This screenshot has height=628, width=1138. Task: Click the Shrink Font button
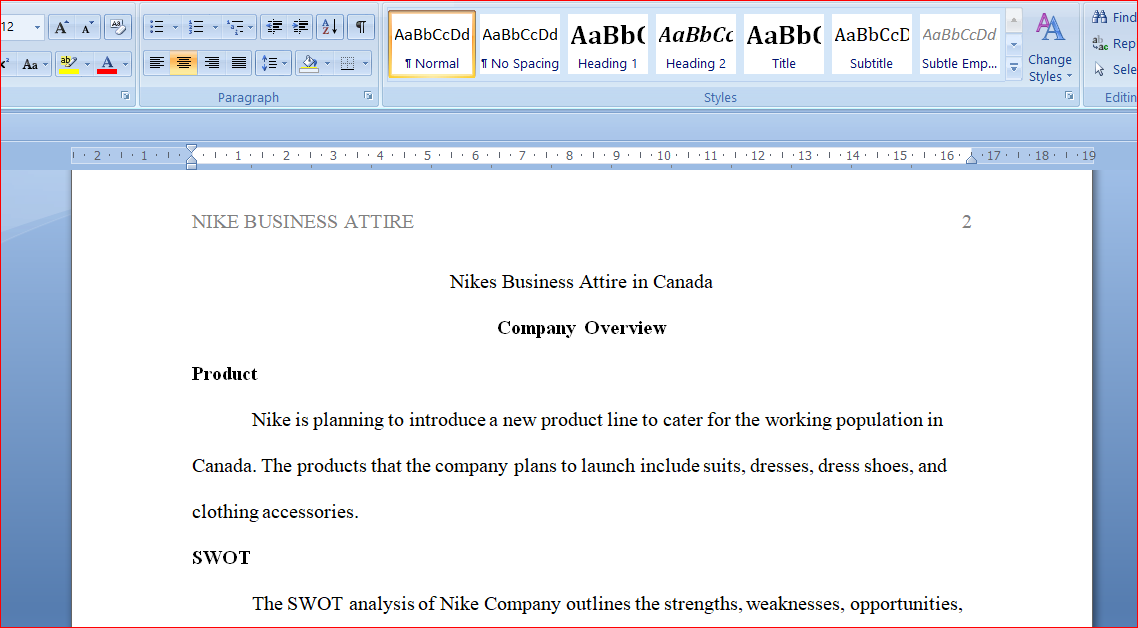pyautogui.click(x=87, y=28)
